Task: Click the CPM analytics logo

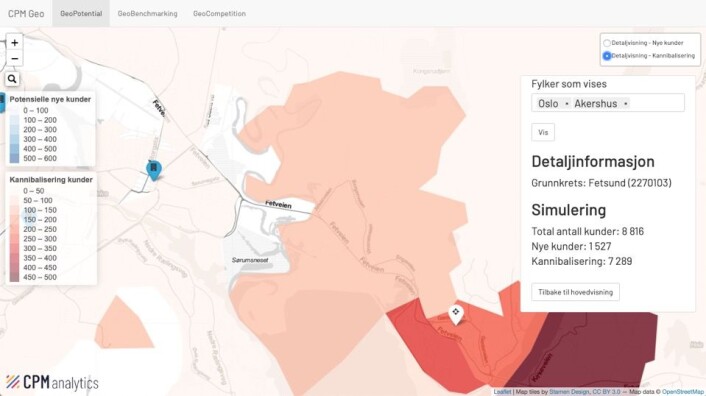Action: tap(52, 382)
